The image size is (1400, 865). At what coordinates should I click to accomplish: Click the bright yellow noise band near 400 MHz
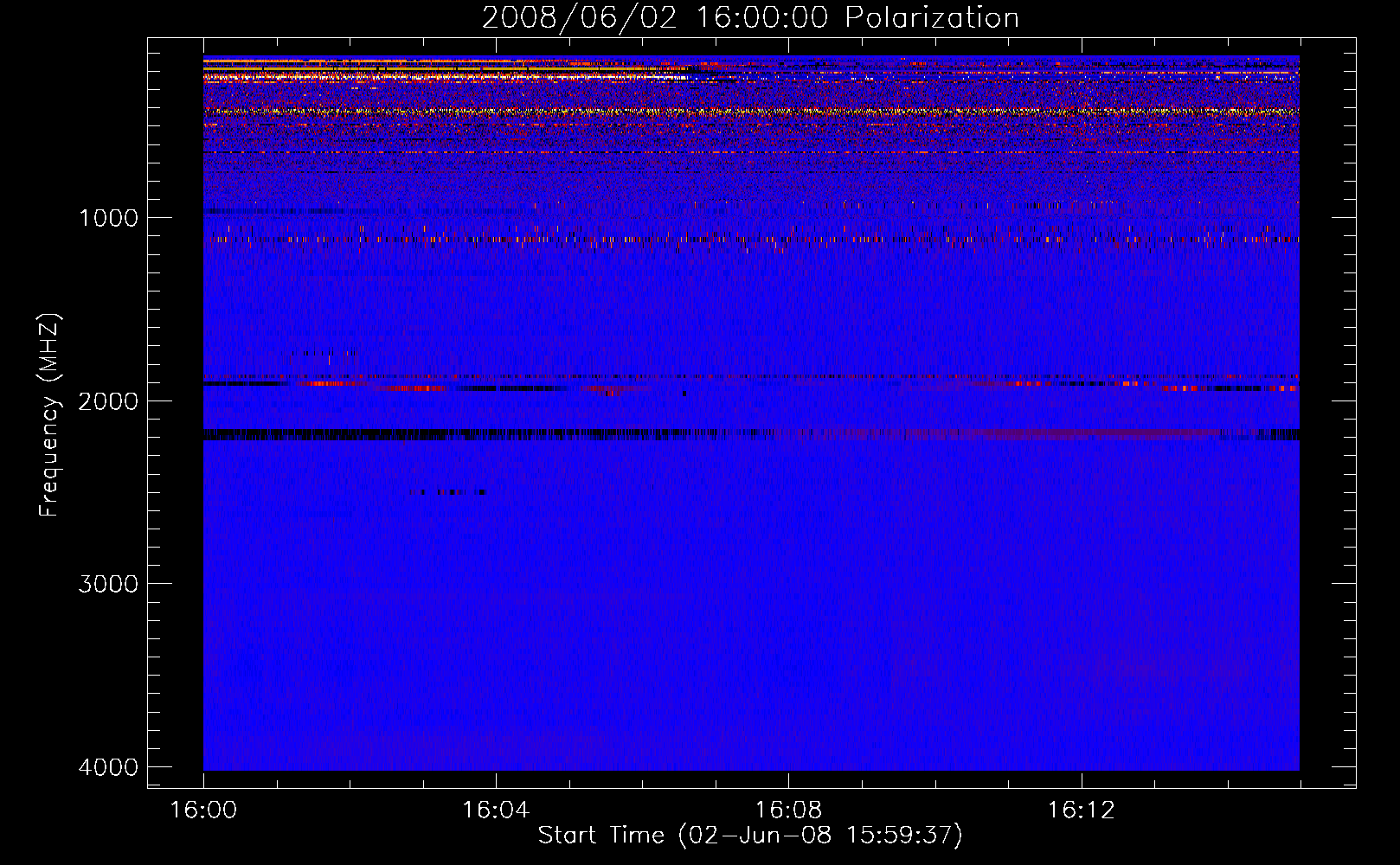point(751,112)
